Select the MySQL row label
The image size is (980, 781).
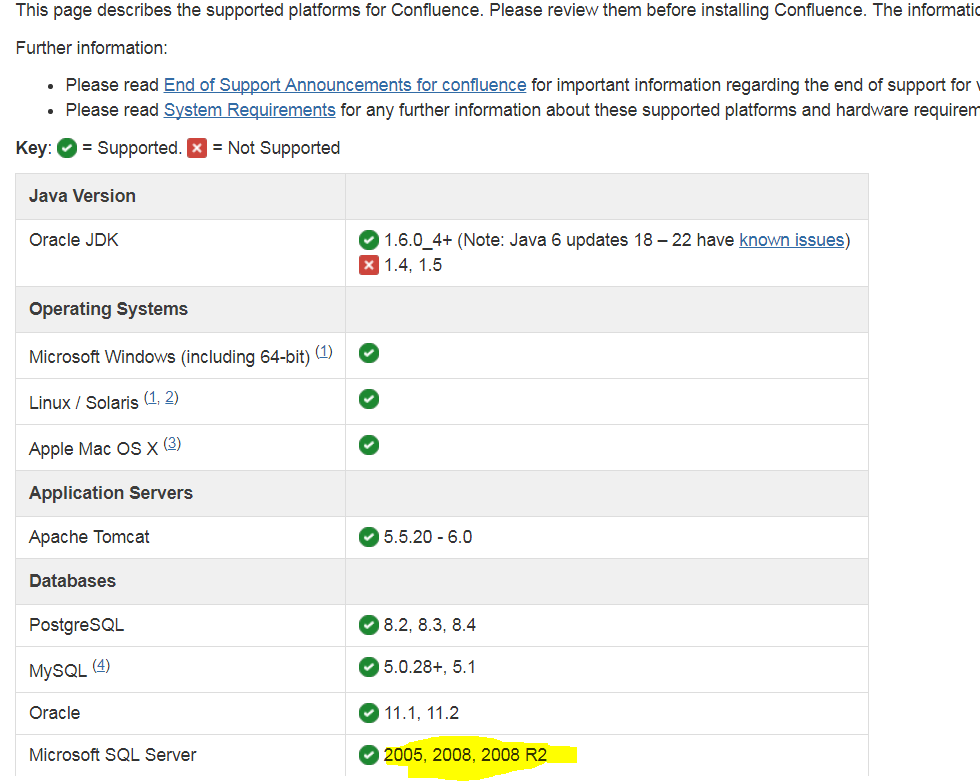point(58,671)
